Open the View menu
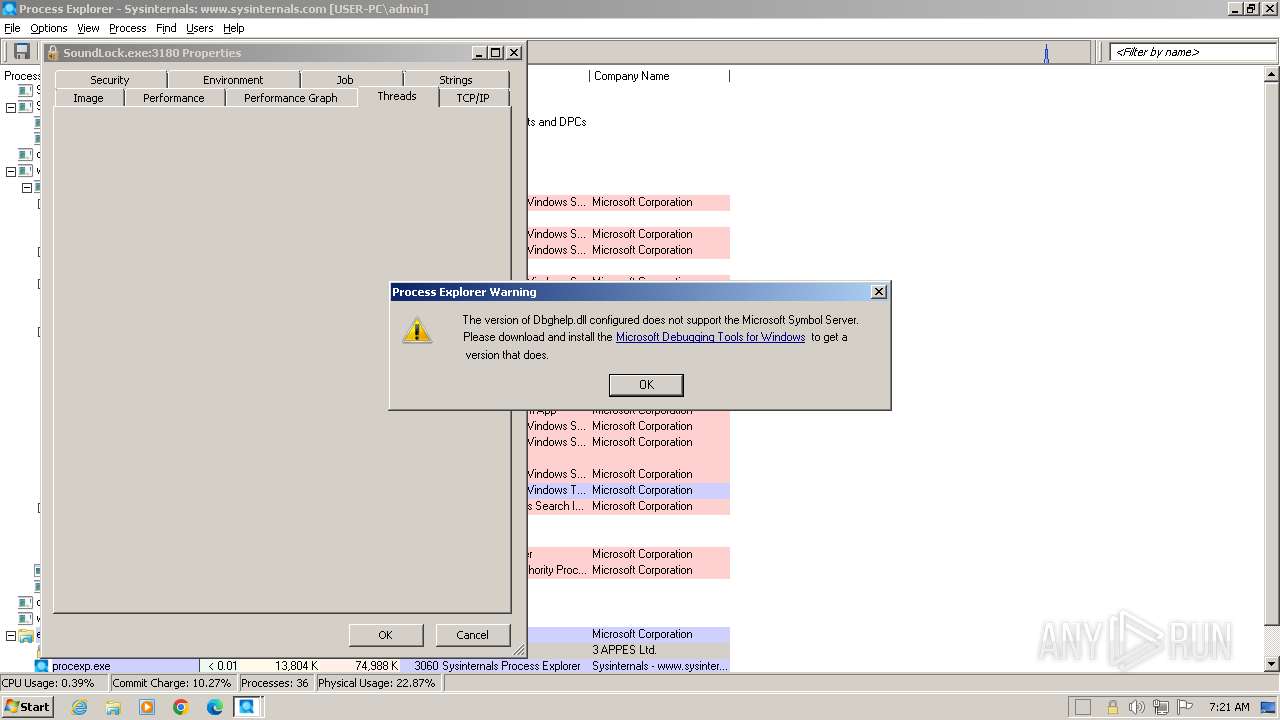Screen dimensions: 1280x720 coord(88,28)
